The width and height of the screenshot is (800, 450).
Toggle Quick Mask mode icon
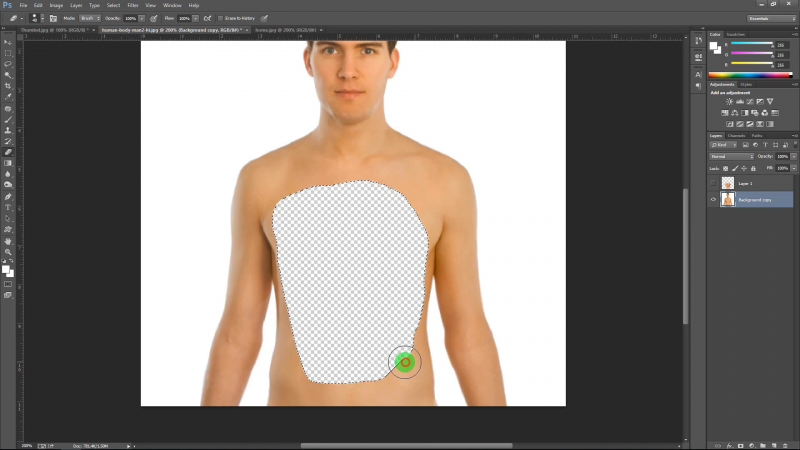pos(8,284)
